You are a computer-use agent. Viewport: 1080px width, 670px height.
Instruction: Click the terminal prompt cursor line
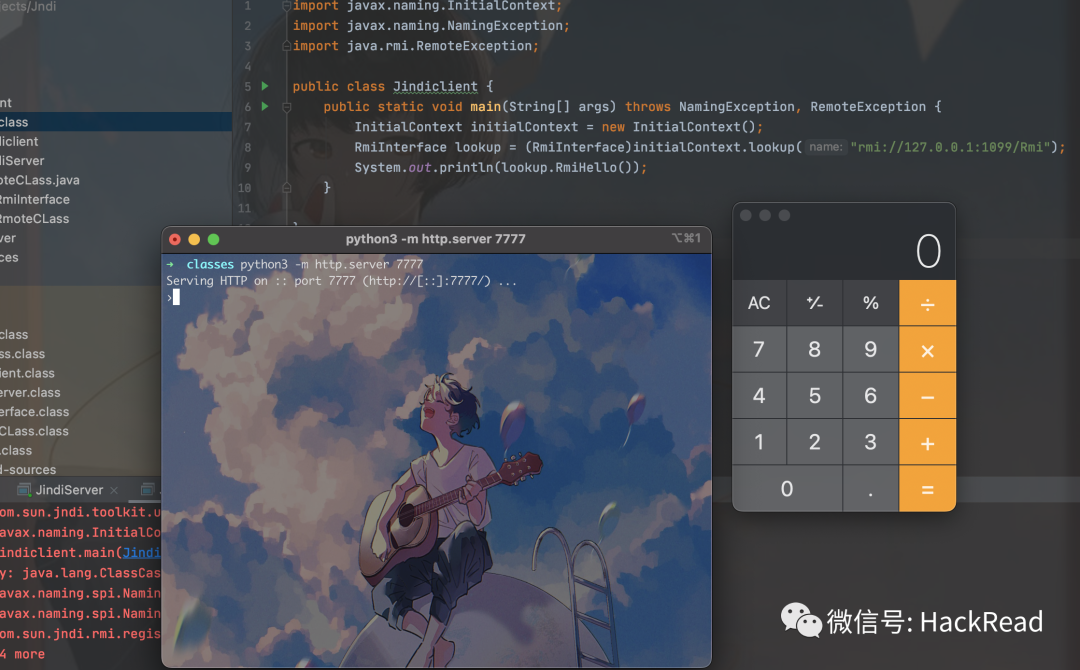click(173, 297)
